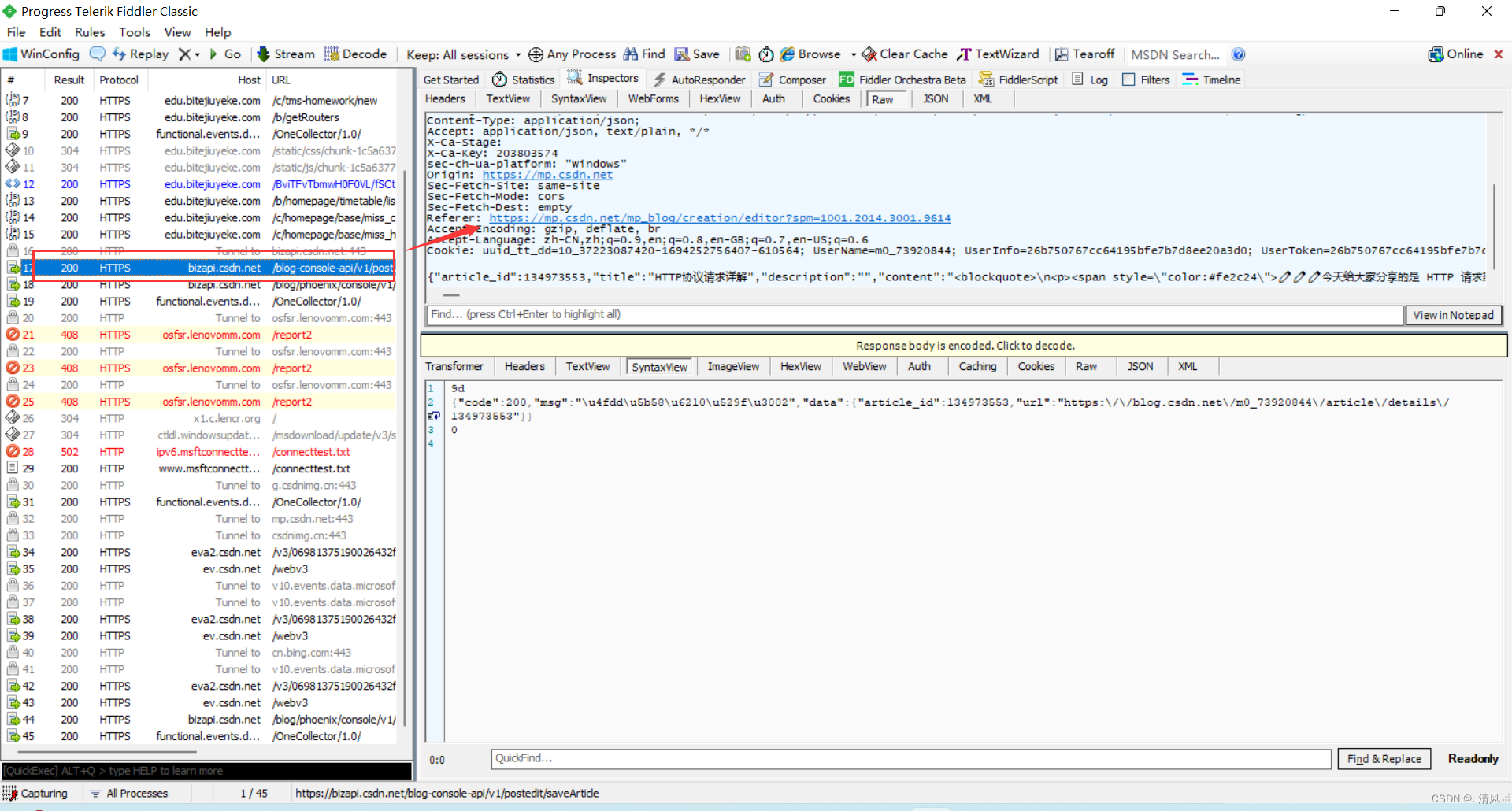Toggle Stream mode
The width and height of the screenshot is (1512, 811).
285,54
